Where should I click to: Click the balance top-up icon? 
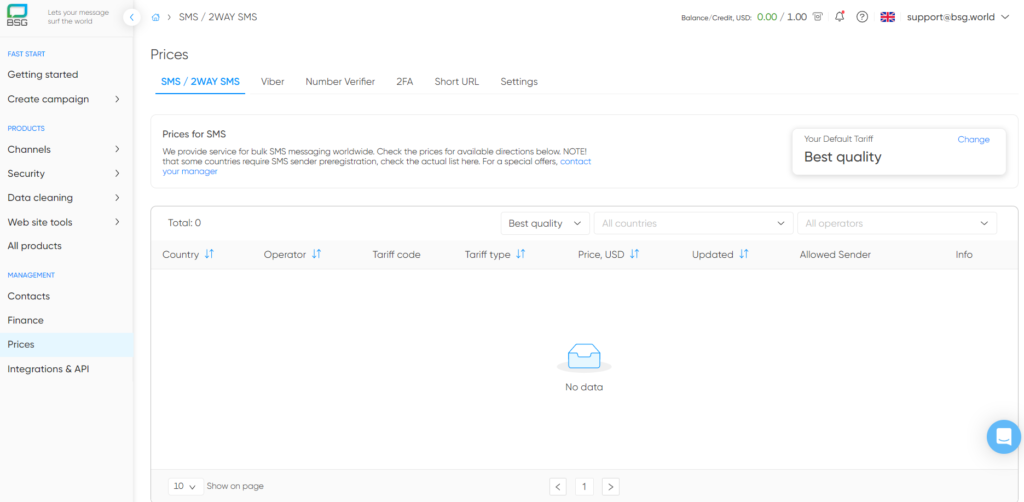(x=818, y=17)
